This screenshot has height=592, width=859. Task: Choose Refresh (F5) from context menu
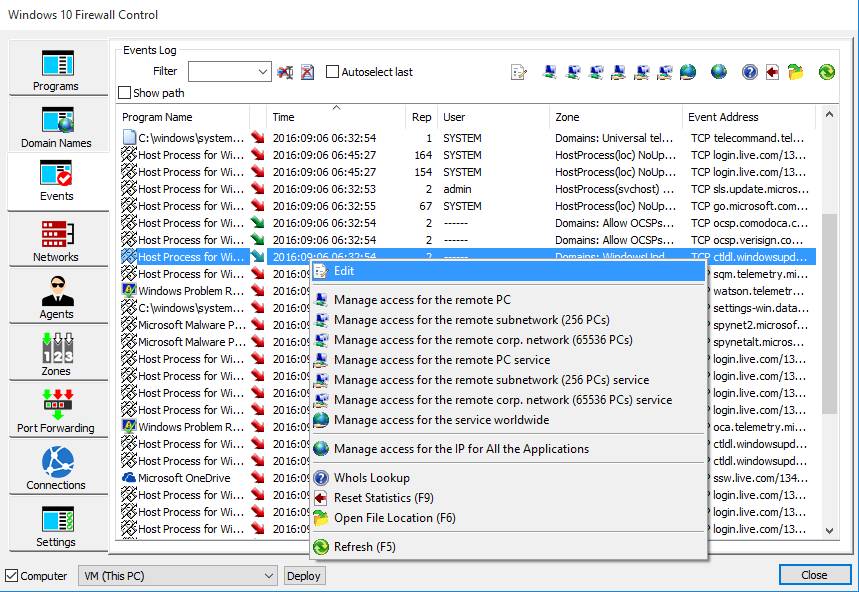coord(508,547)
